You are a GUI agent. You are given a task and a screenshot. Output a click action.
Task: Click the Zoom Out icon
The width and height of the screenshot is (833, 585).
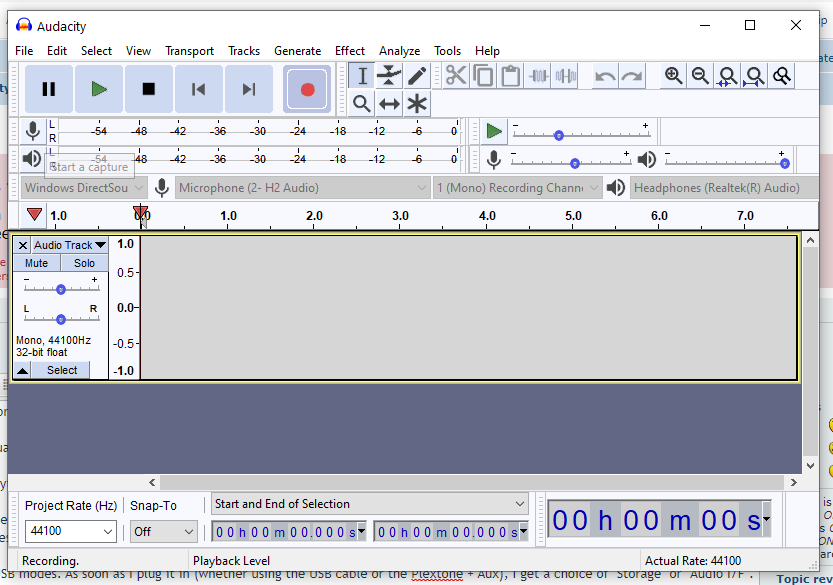700,75
